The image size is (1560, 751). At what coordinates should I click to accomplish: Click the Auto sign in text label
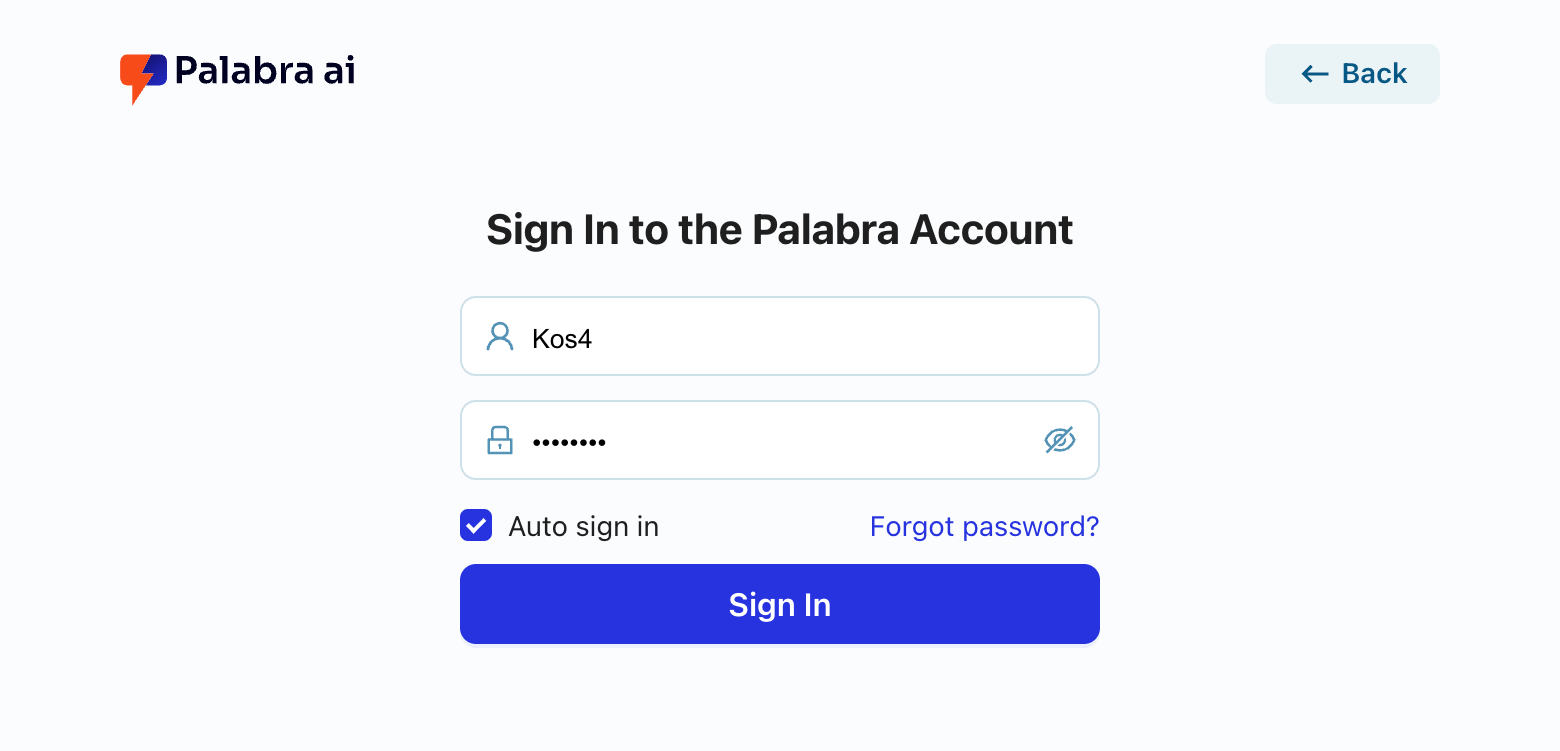click(584, 526)
